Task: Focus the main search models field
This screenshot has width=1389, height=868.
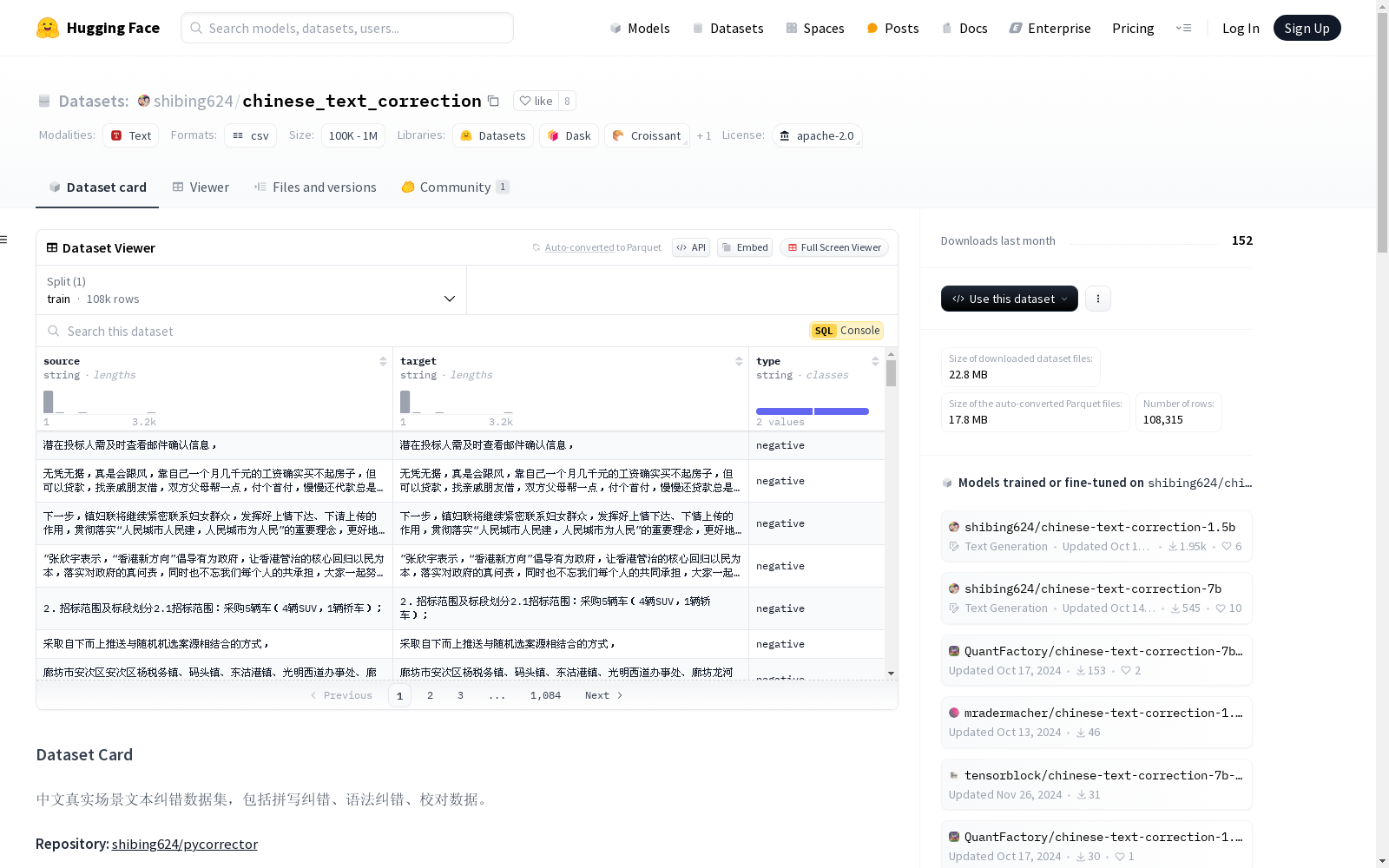Action: pyautogui.click(x=347, y=28)
